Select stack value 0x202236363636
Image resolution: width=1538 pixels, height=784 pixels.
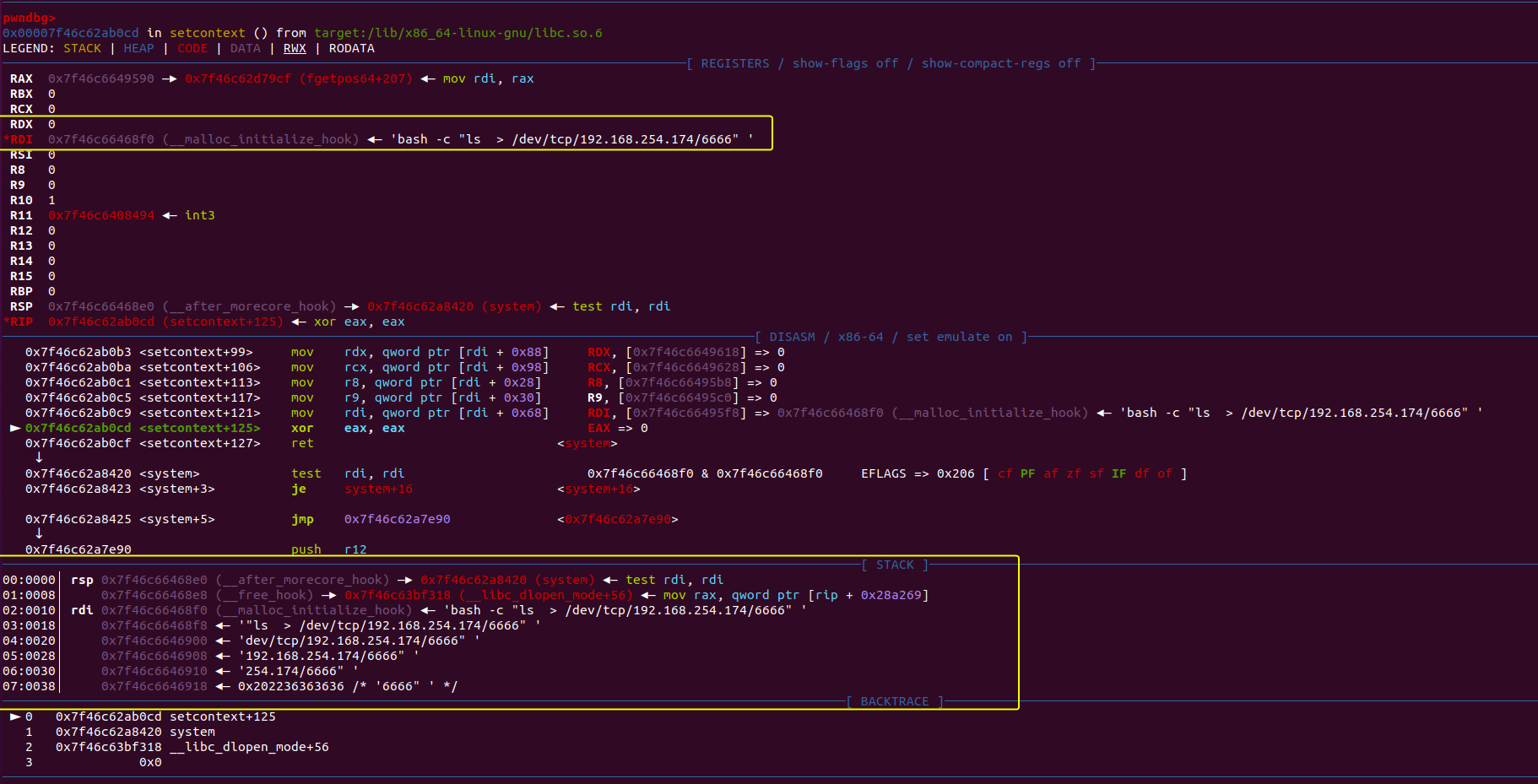point(291,686)
